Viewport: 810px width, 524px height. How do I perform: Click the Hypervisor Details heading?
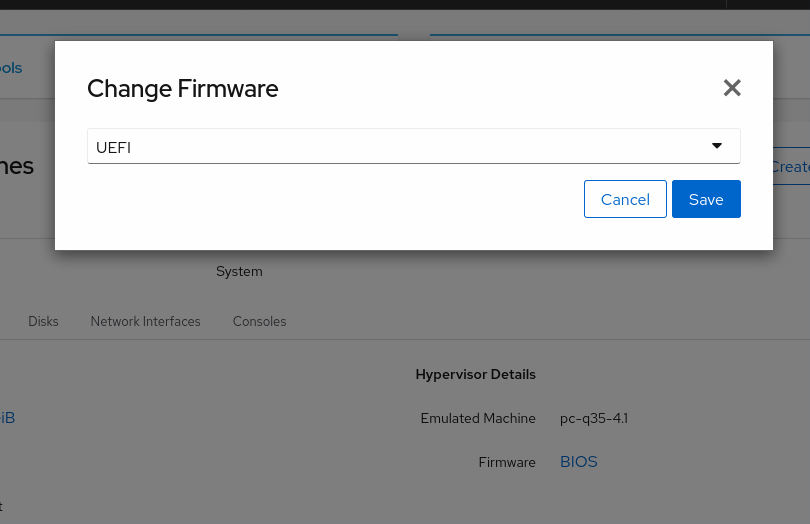pyautogui.click(x=475, y=374)
